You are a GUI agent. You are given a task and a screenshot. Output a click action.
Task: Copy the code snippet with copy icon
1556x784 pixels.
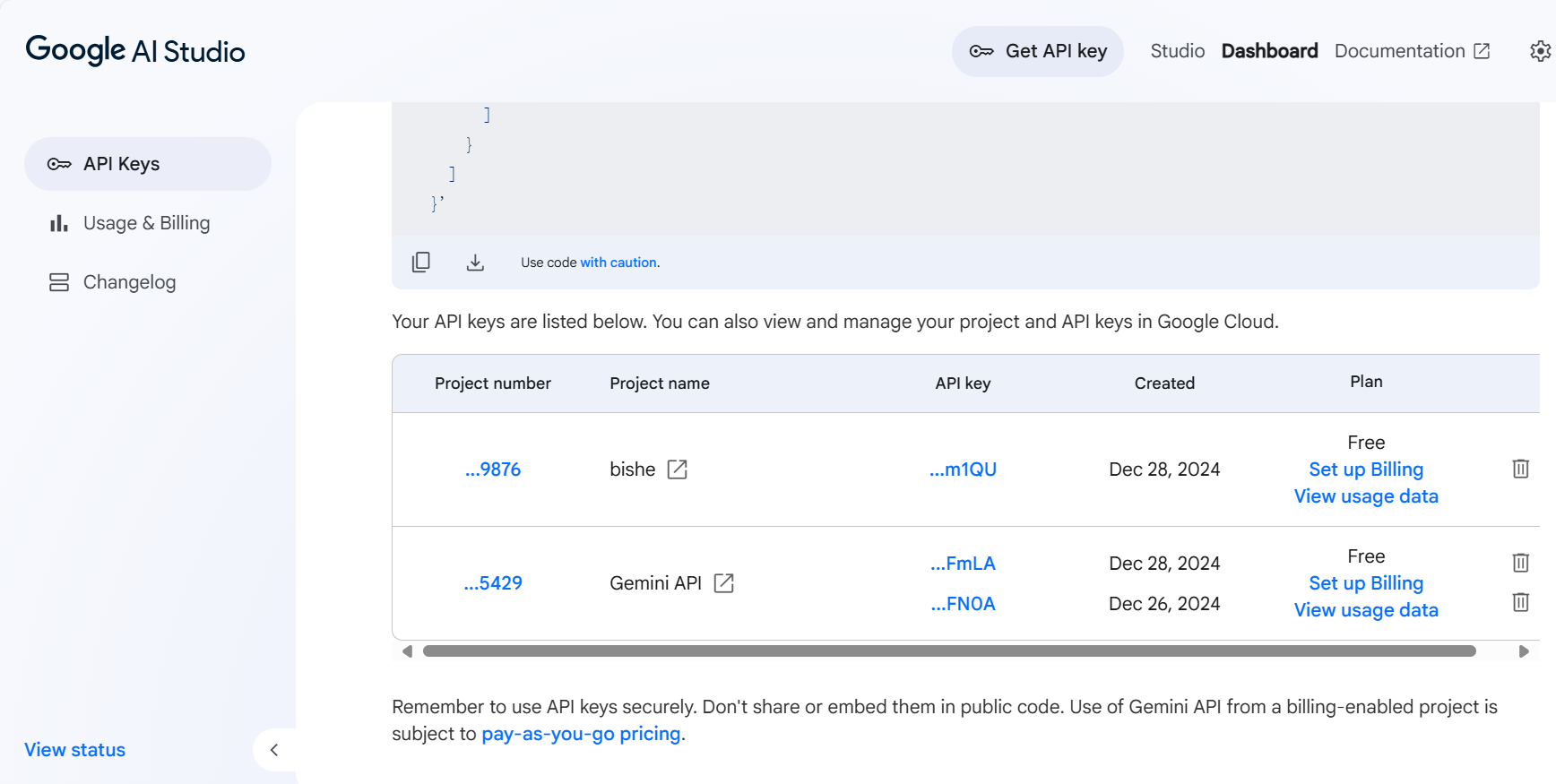tap(421, 263)
